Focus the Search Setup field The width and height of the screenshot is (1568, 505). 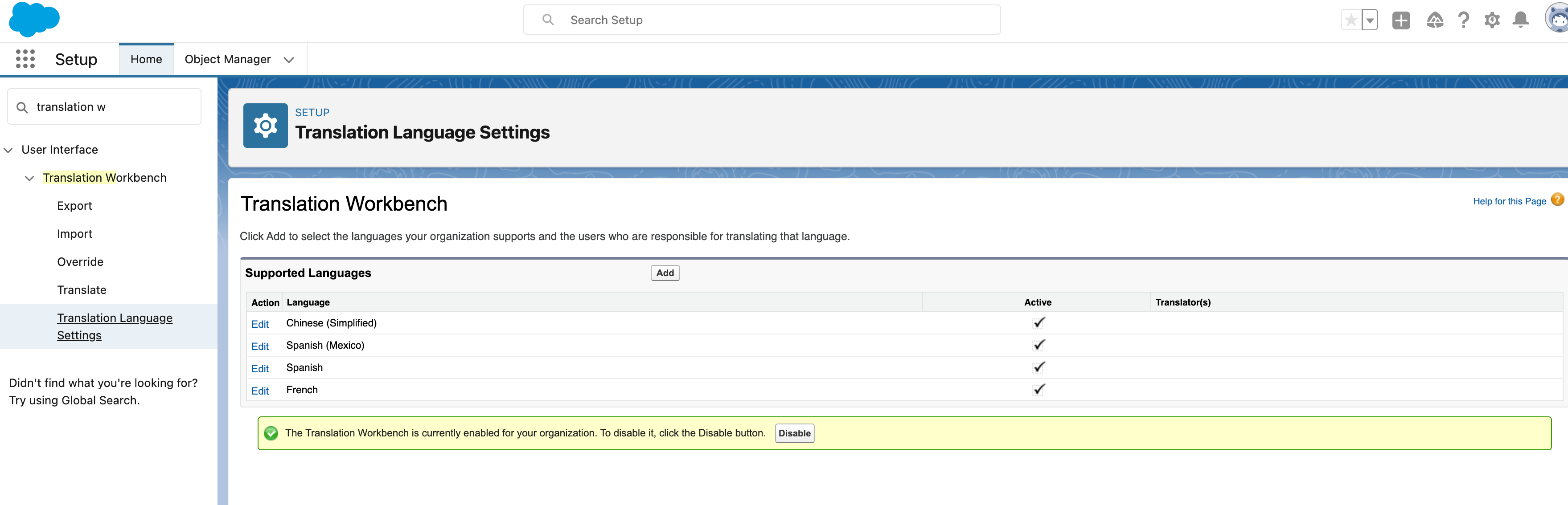coord(761,20)
